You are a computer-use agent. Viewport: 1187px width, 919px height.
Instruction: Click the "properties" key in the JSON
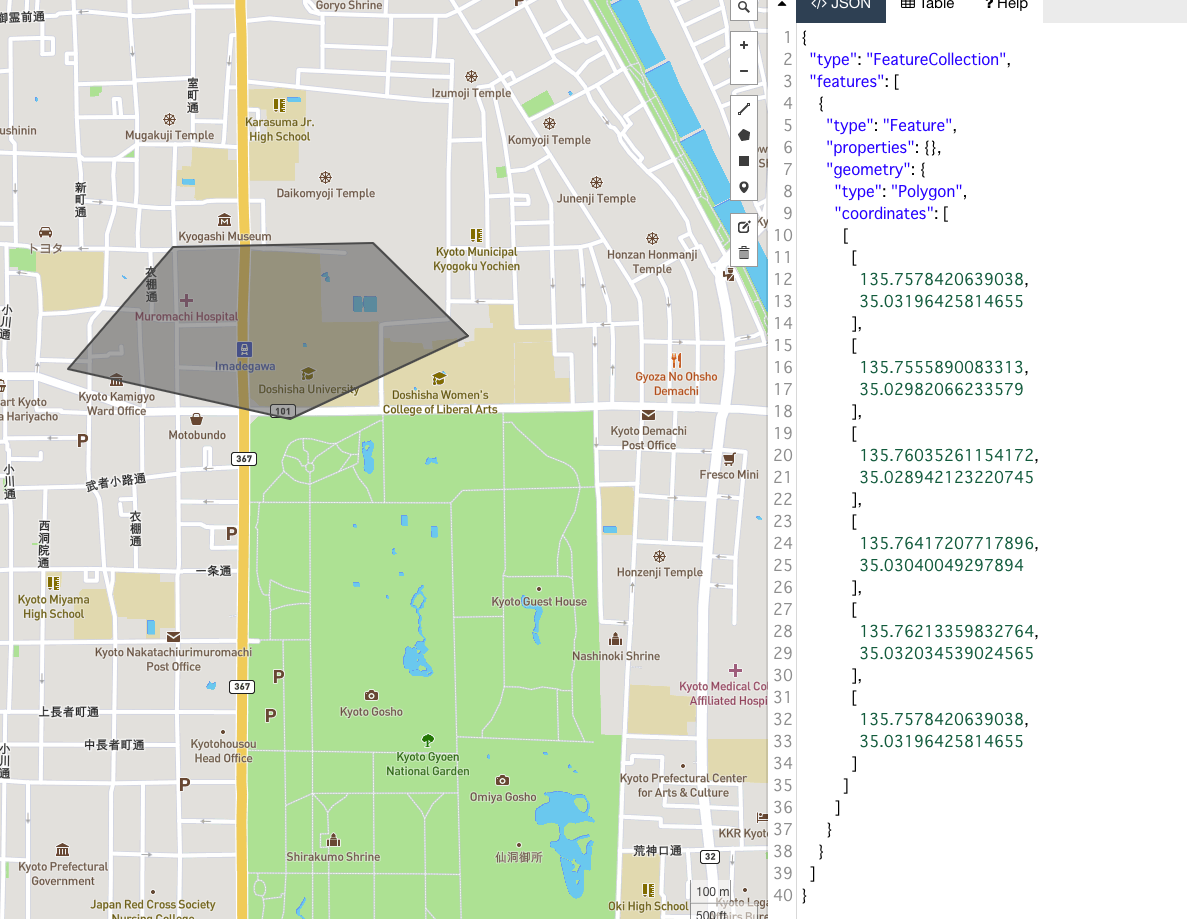(x=870, y=148)
